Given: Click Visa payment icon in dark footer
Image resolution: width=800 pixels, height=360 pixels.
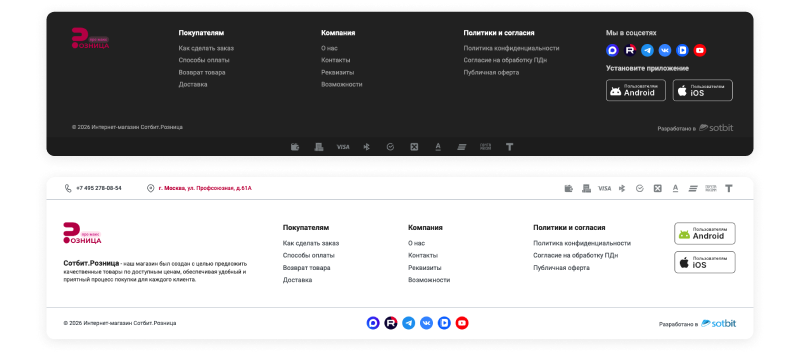Looking at the screenshot, I should click(343, 147).
